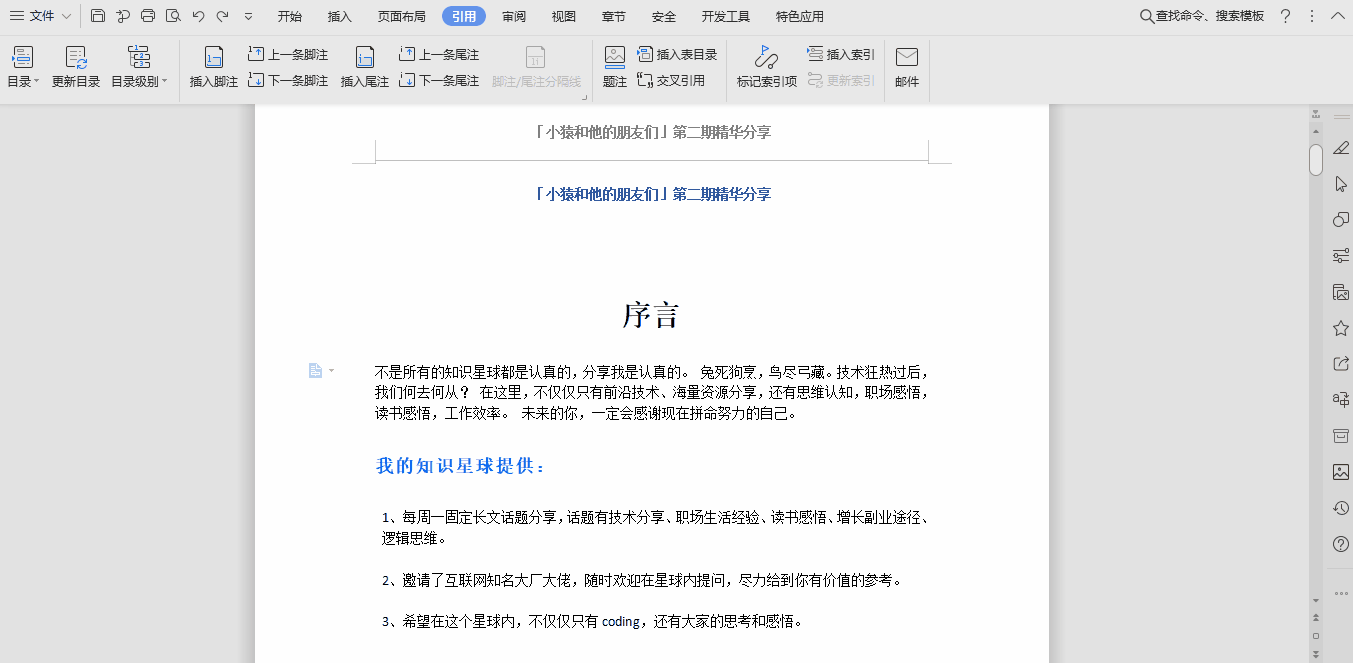
Task: Click 查找命令、搜索模板 search box
Action: tap(1203, 16)
